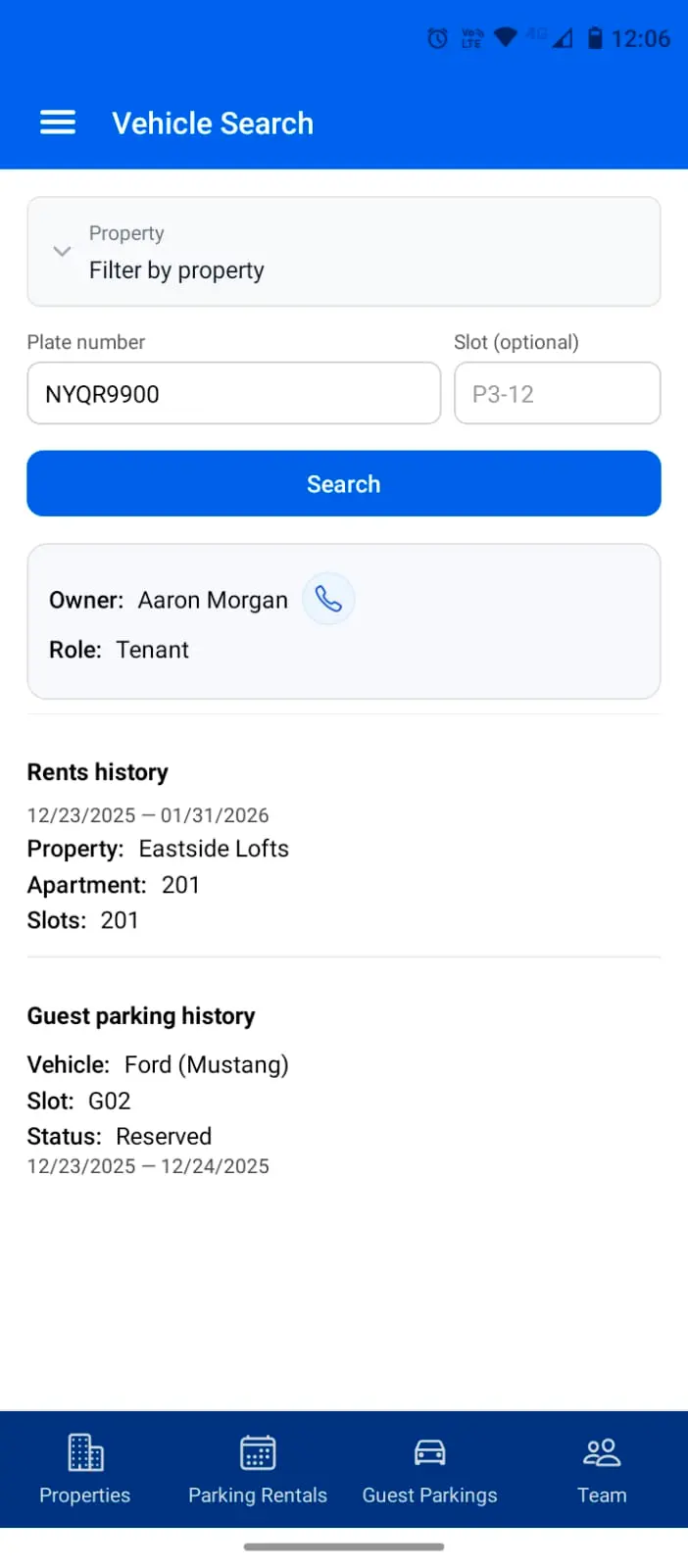Tap the Wi-Fi icon in the status bar
Image resolution: width=688 pixels, height=1568 pixels.
[504, 37]
